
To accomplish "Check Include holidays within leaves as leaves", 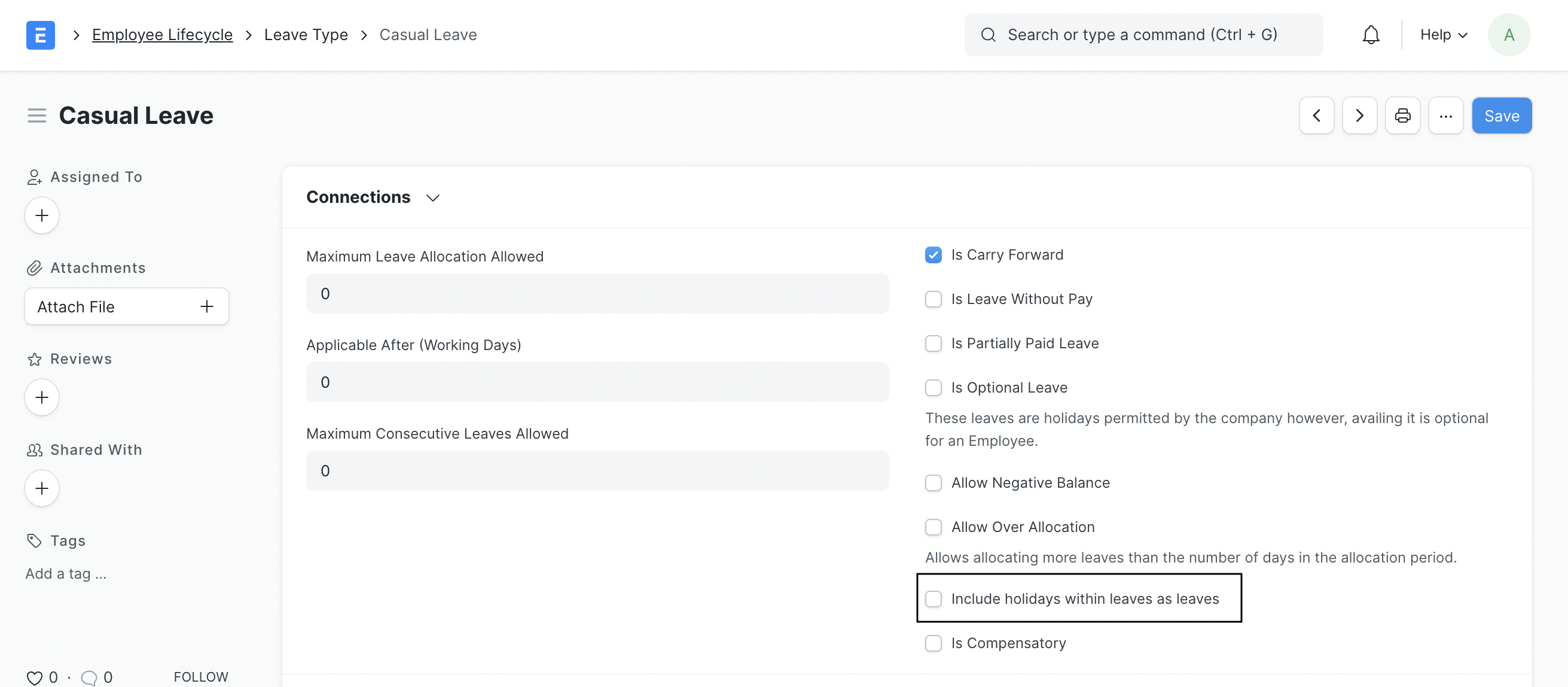I will pos(933,598).
